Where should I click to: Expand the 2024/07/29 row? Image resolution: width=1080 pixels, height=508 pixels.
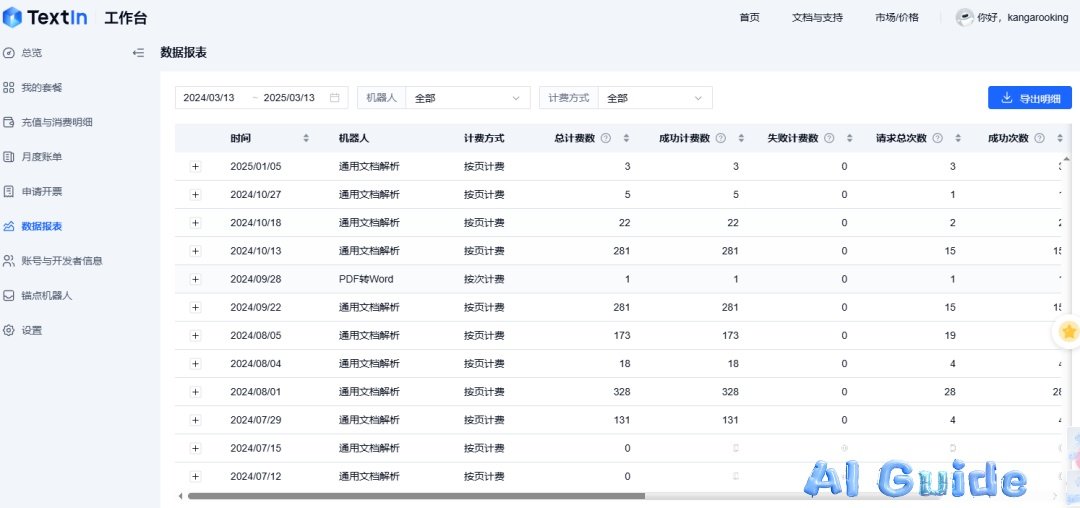196,421
